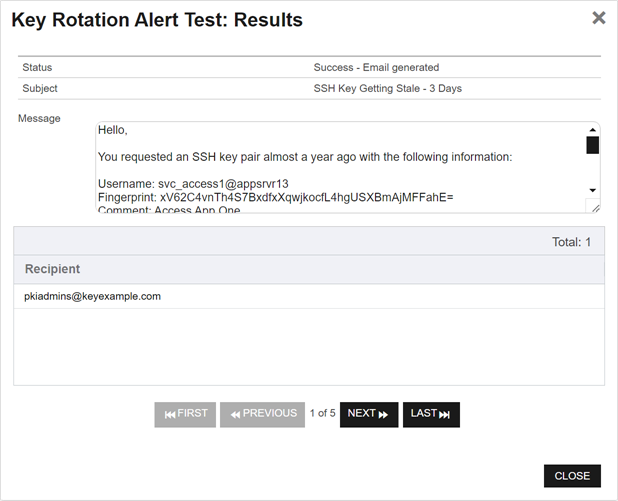The image size is (618, 501).
Task: Click the 'Hello,' line in the message
Action: pyautogui.click(x=113, y=131)
